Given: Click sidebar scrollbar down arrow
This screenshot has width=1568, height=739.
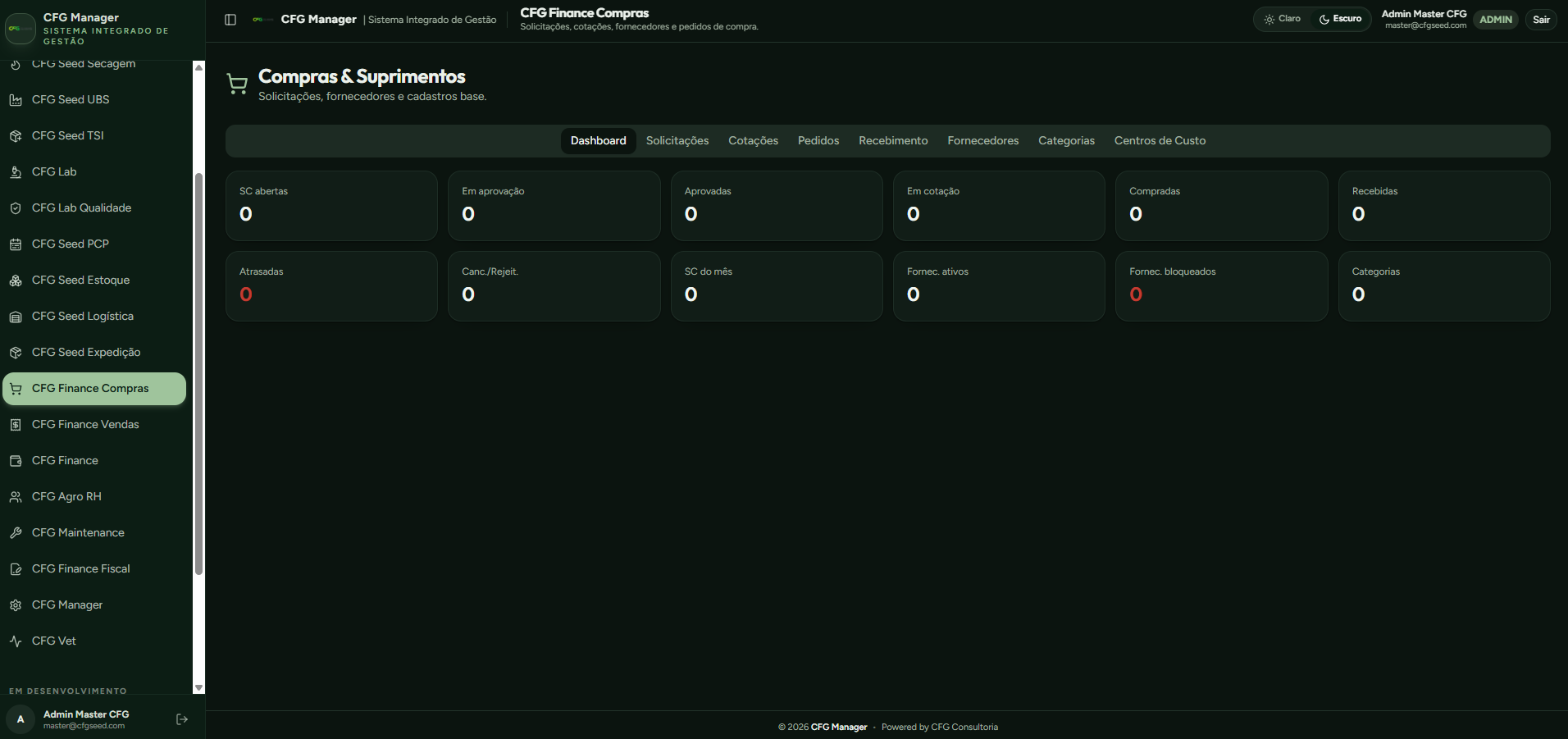Looking at the screenshot, I should (x=198, y=688).
